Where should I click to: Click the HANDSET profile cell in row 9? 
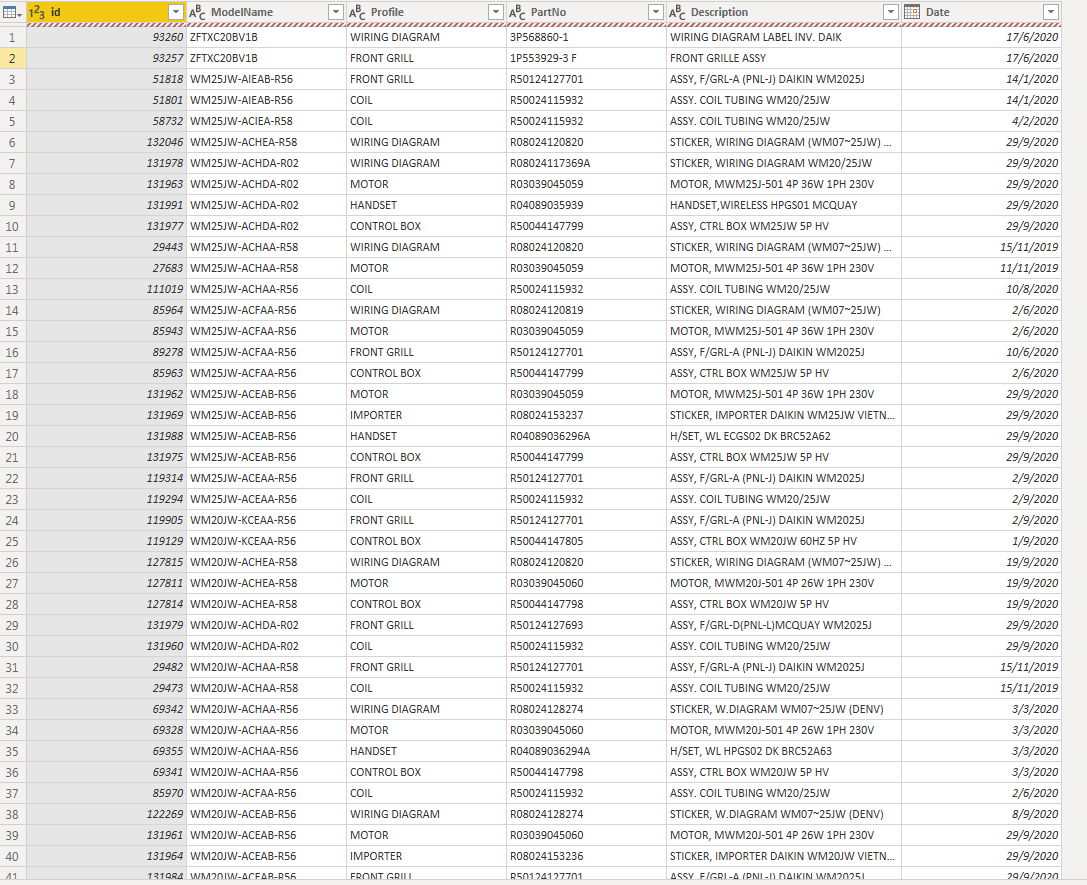point(426,205)
